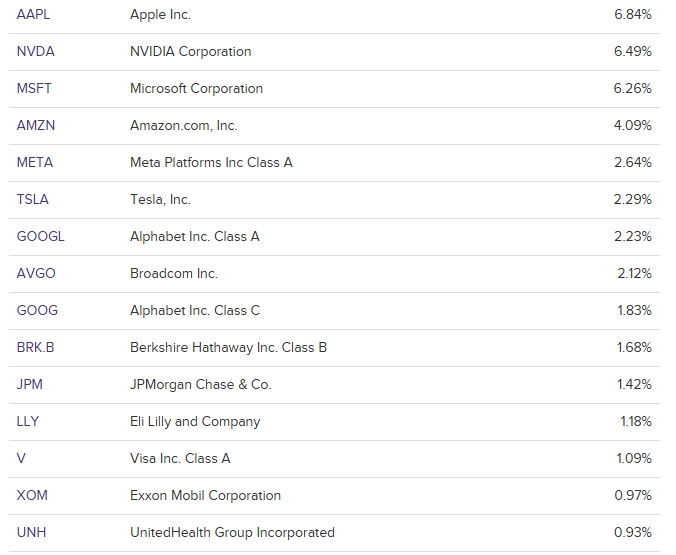This screenshot has width=676, height=555.
Task: Click the Apple Inc. company name
Action: 160,15
